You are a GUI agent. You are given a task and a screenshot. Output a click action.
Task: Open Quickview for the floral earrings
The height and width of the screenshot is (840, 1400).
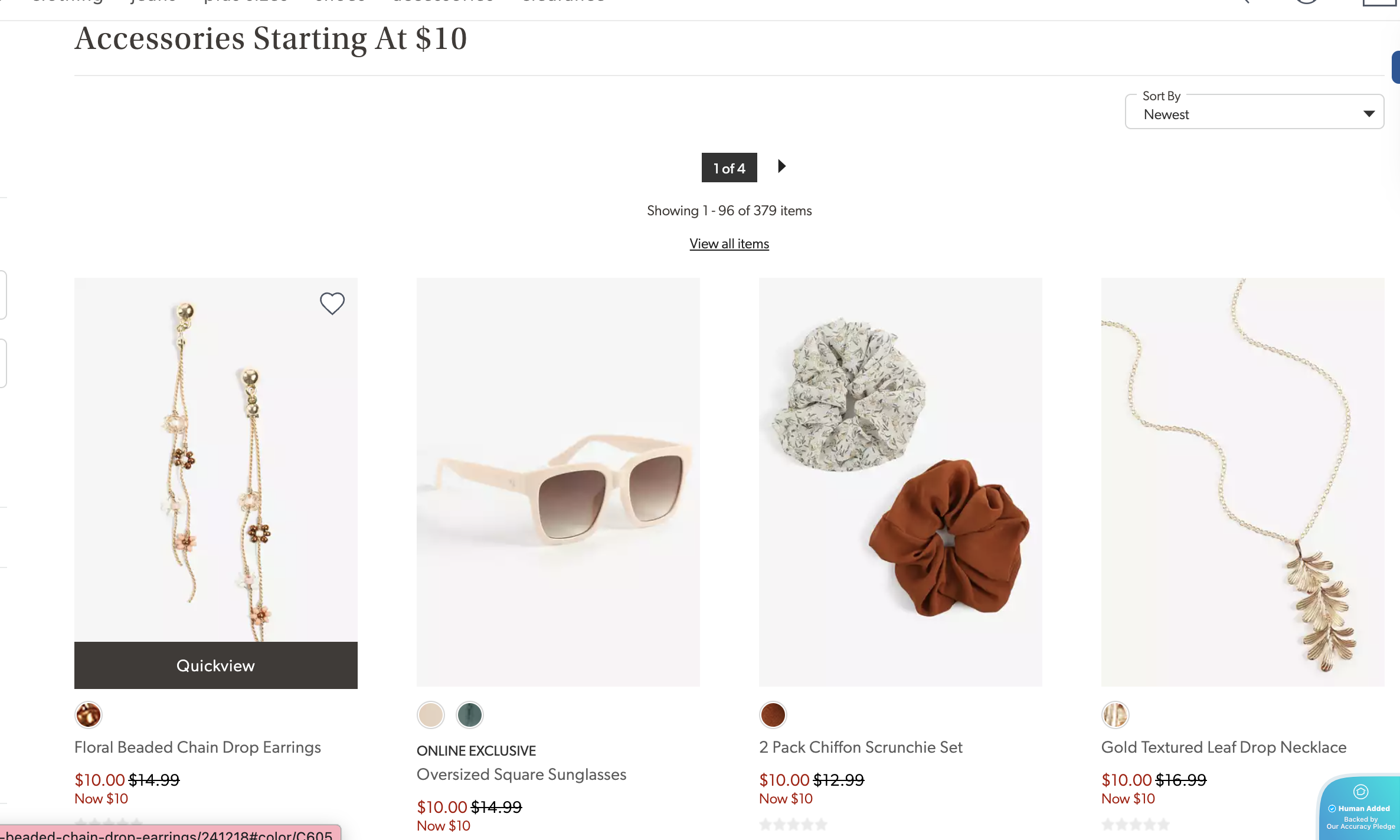click(x=216, y=665)
